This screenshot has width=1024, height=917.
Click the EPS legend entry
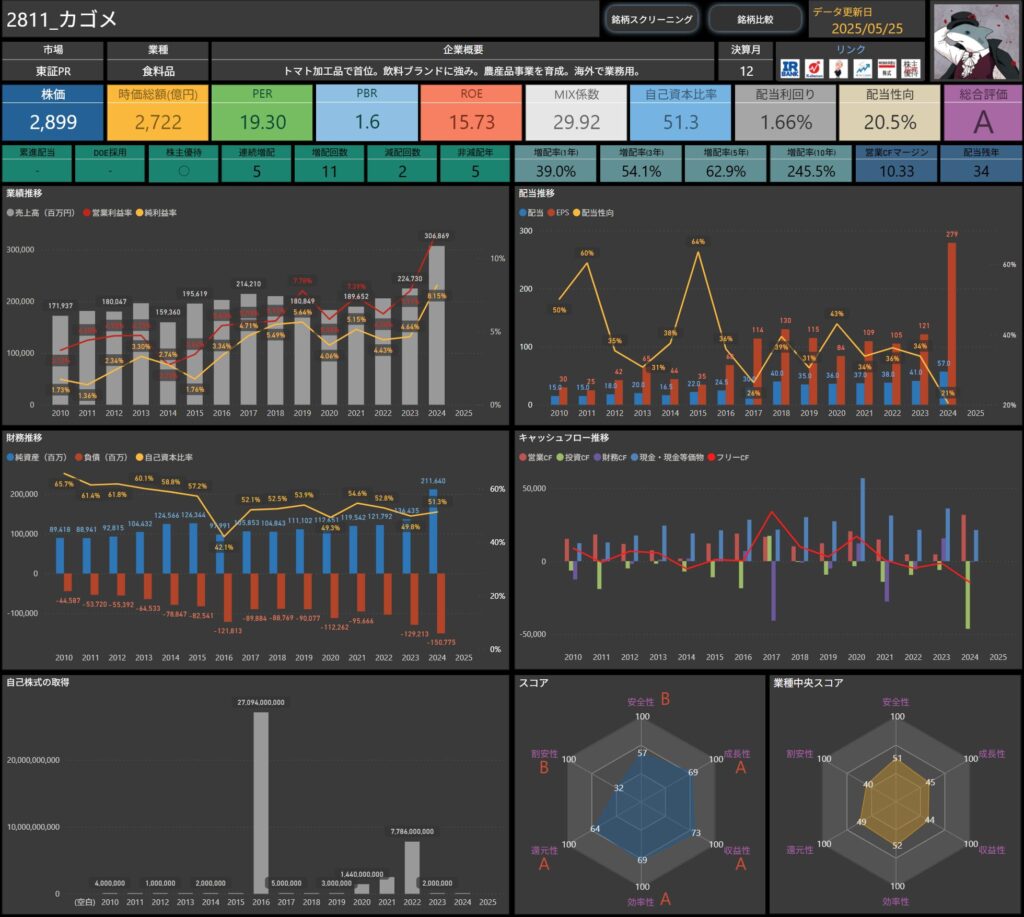point(558,213)
